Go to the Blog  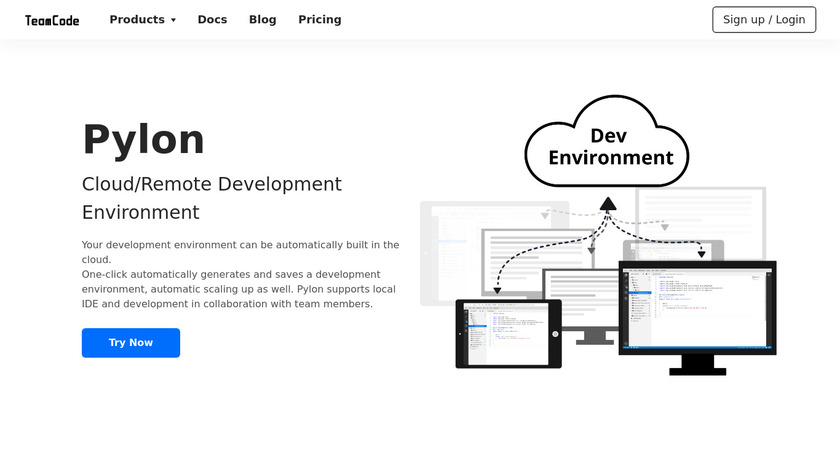point(262,20)
